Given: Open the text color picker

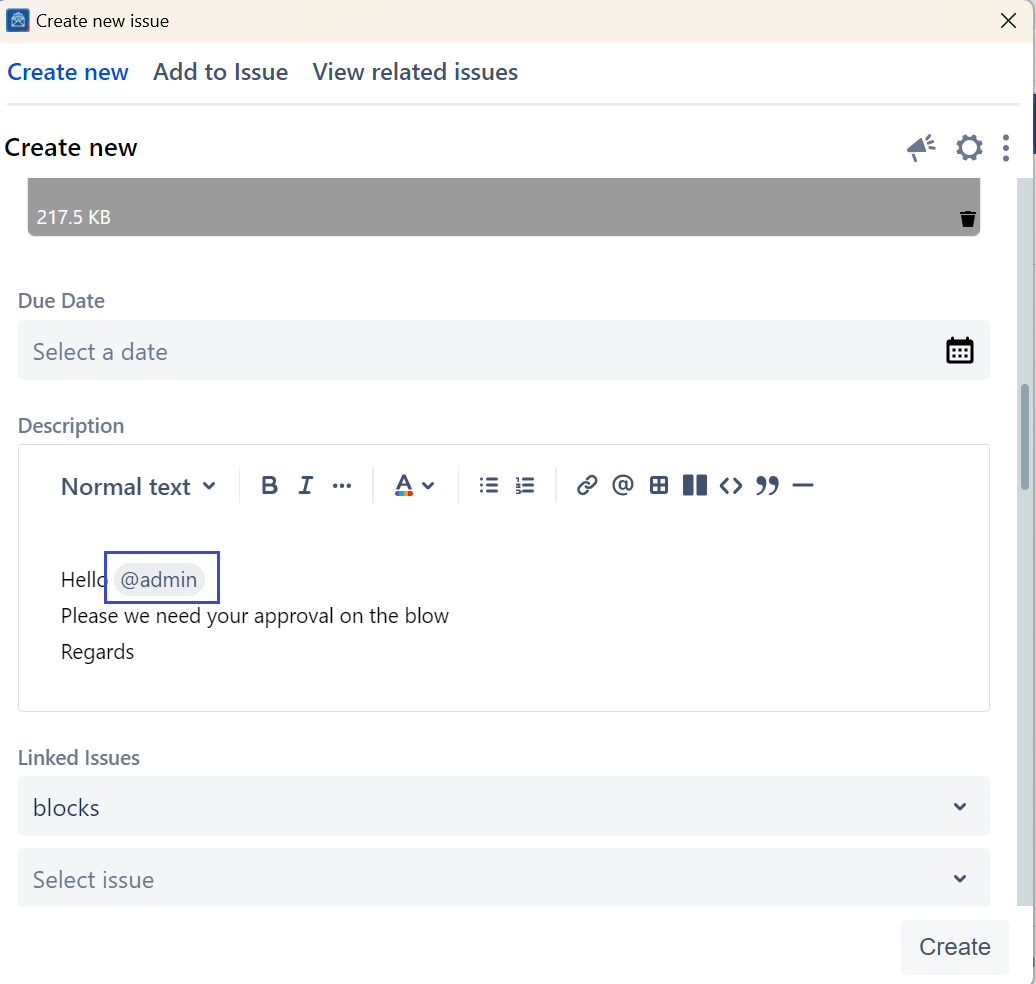Looking at the screenshot, I should pyautogui.click(x=414, y=486).
